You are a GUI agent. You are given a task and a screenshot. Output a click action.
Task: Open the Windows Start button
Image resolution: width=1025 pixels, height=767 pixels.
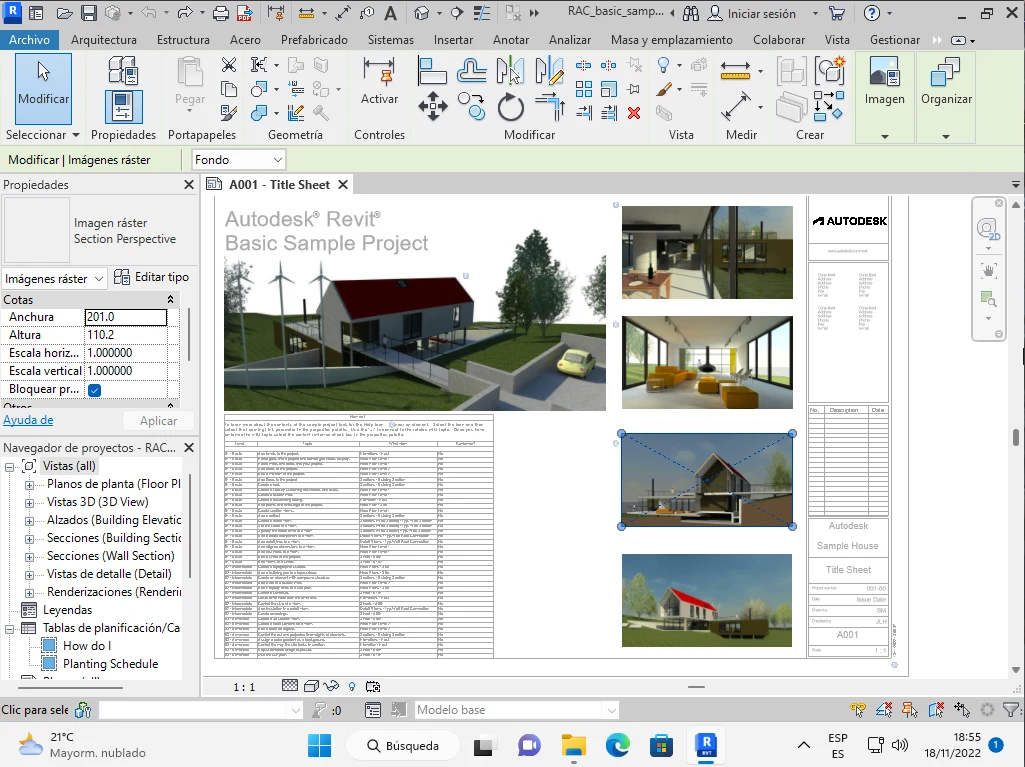pyautogui.click(x=319, y=745)
